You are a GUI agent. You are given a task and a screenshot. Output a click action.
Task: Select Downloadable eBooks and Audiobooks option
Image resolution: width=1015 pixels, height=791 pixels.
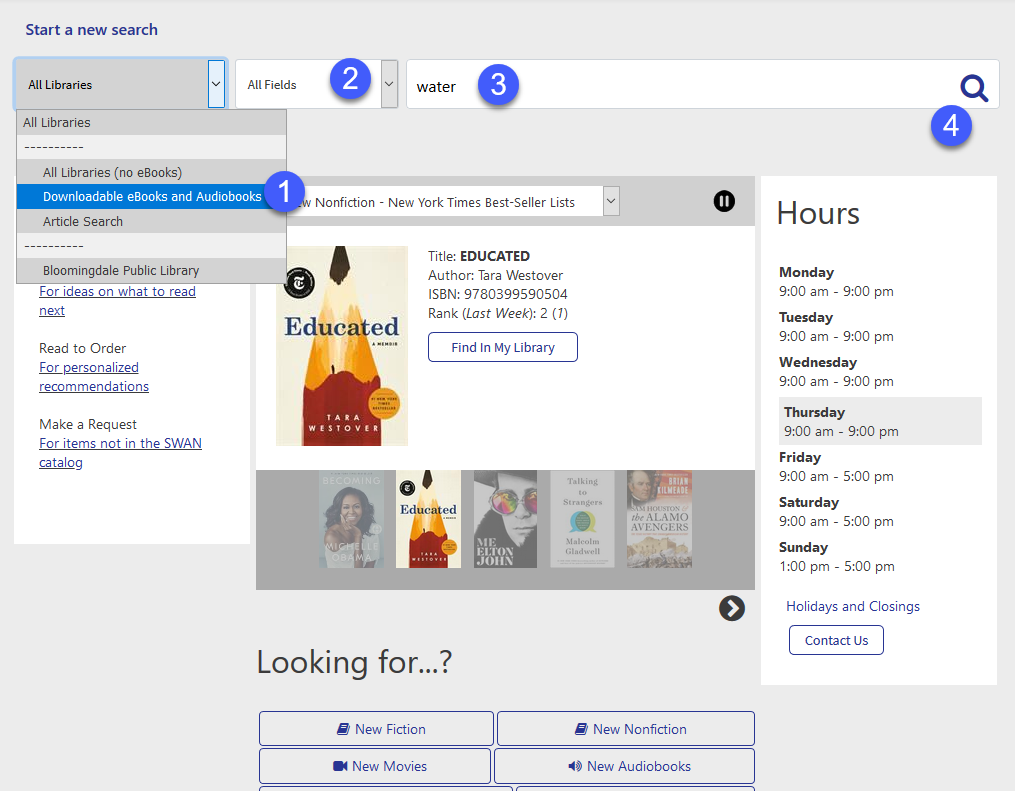click(x=151, y=196)
